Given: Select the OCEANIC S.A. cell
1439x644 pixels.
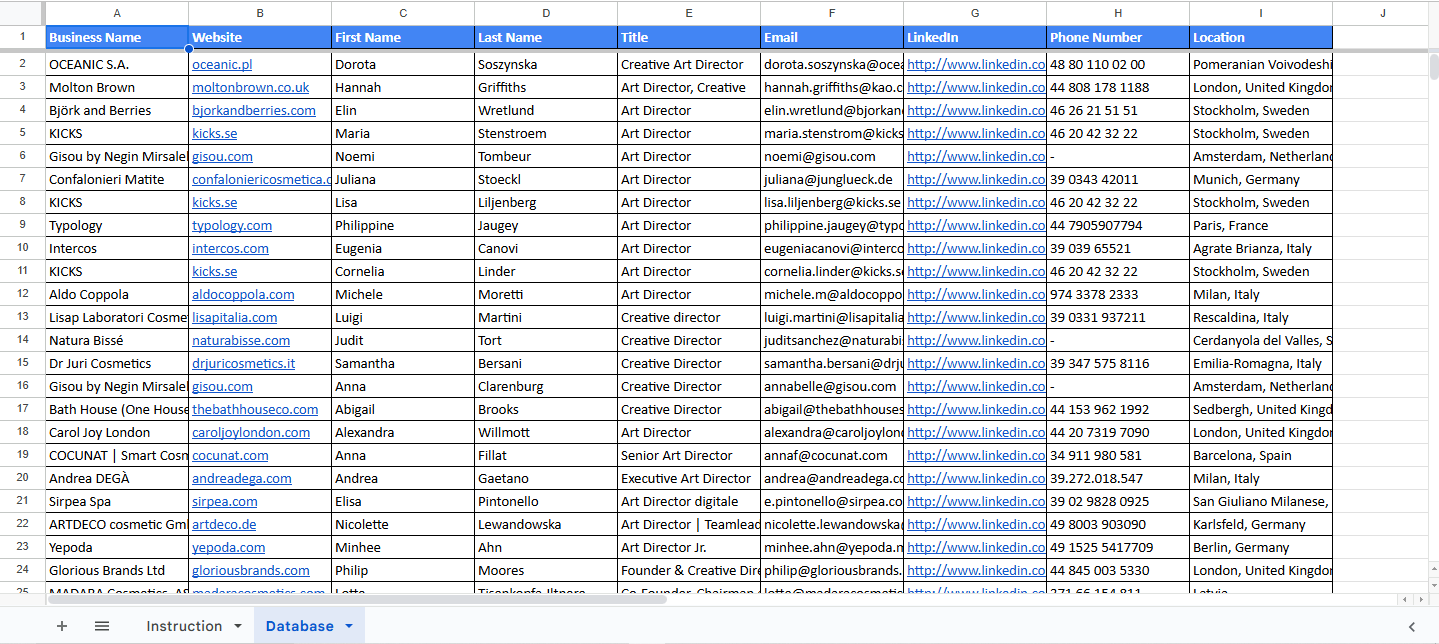Looking at the screenshot, I should (117, 64).
